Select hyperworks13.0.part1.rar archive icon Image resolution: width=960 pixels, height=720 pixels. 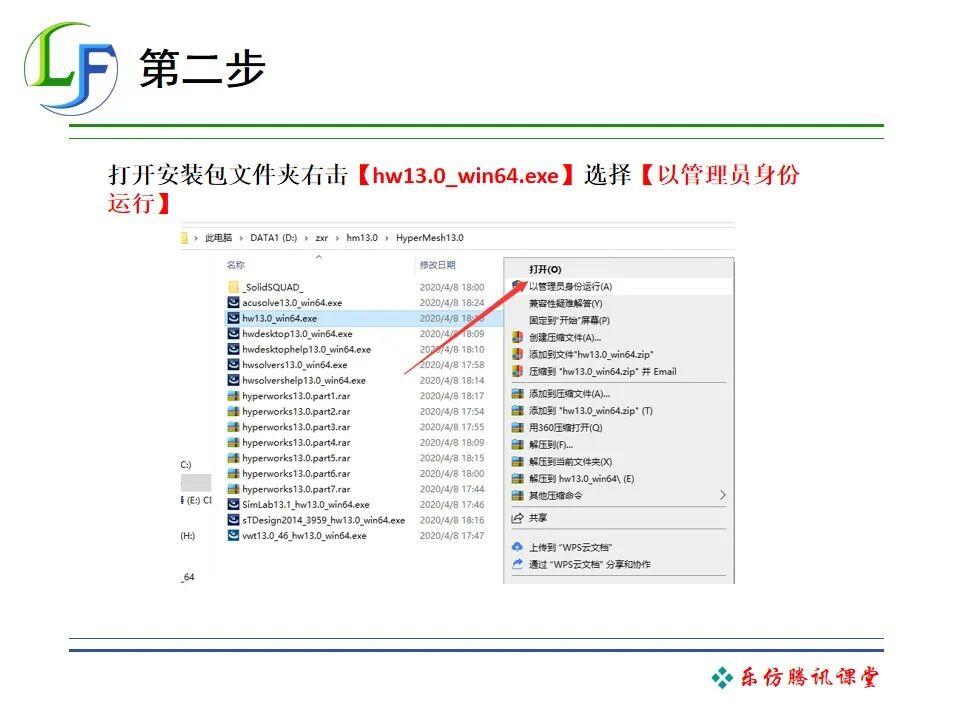pos(233,396)
